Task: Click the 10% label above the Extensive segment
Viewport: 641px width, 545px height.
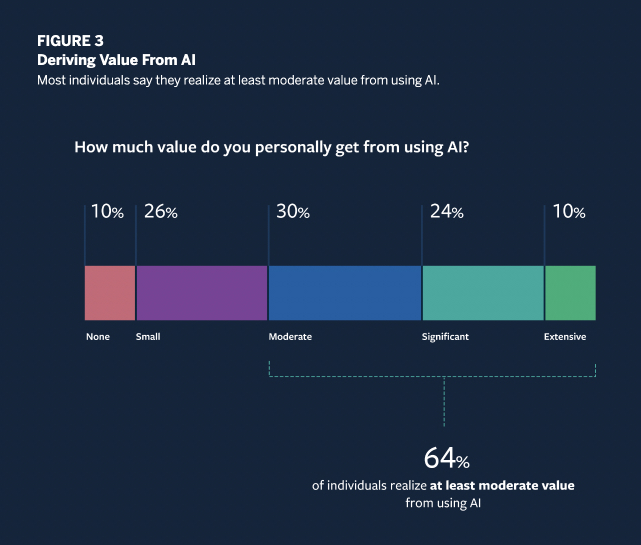Action: click(568, 212)
